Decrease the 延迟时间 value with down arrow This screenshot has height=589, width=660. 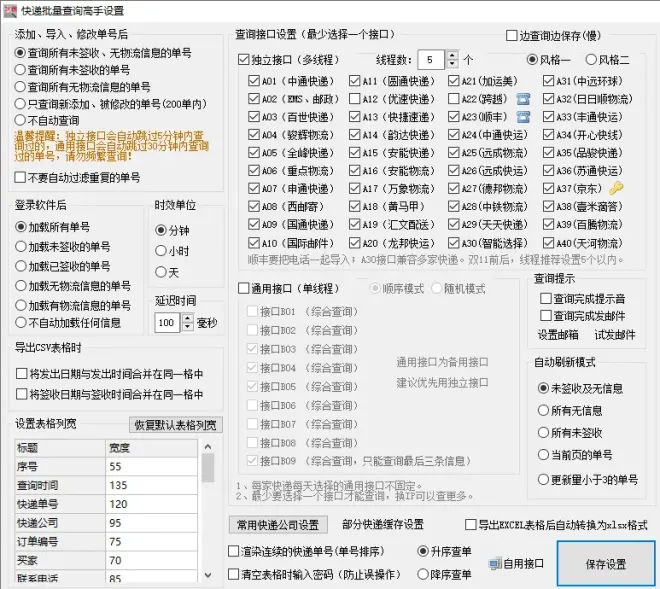187,327
